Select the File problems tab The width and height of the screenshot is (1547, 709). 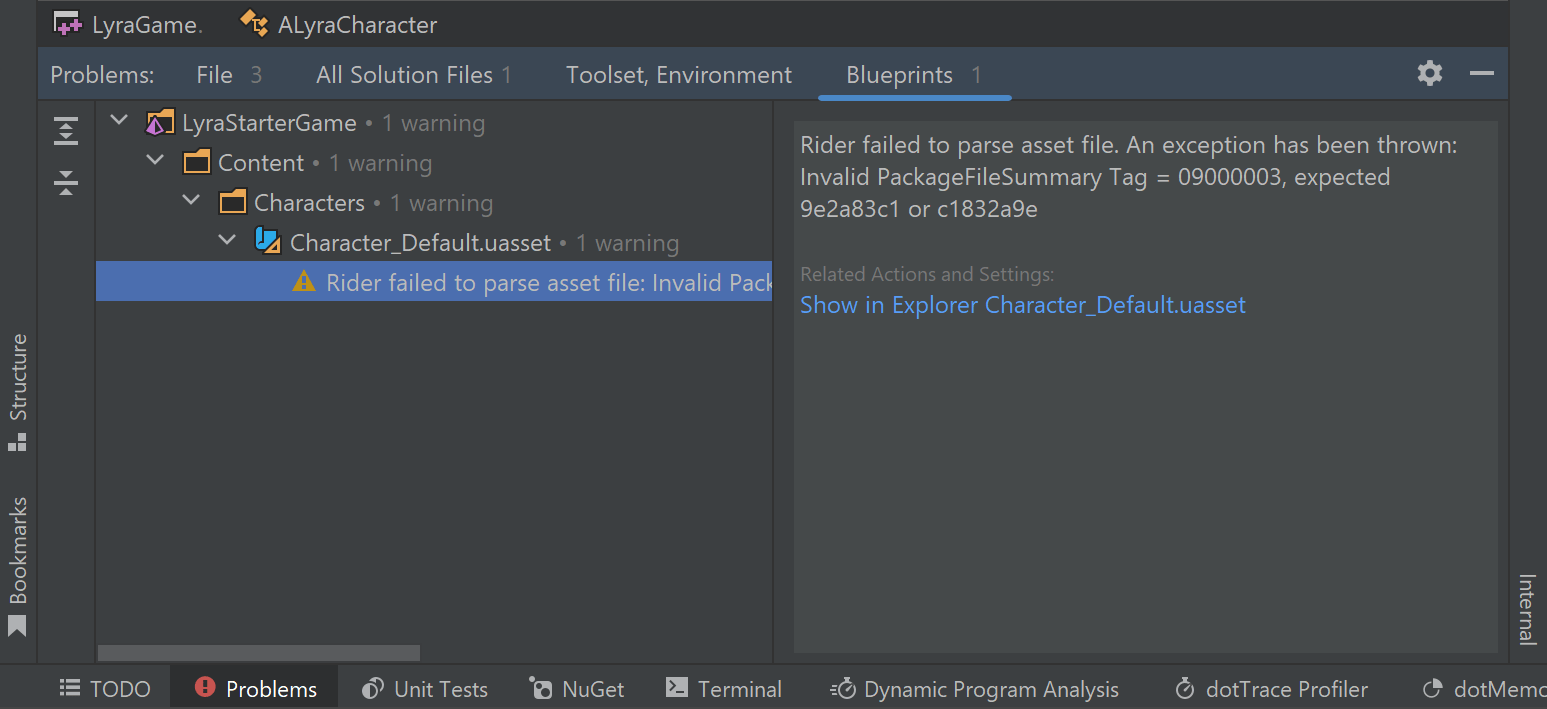(x=229, y=75)
